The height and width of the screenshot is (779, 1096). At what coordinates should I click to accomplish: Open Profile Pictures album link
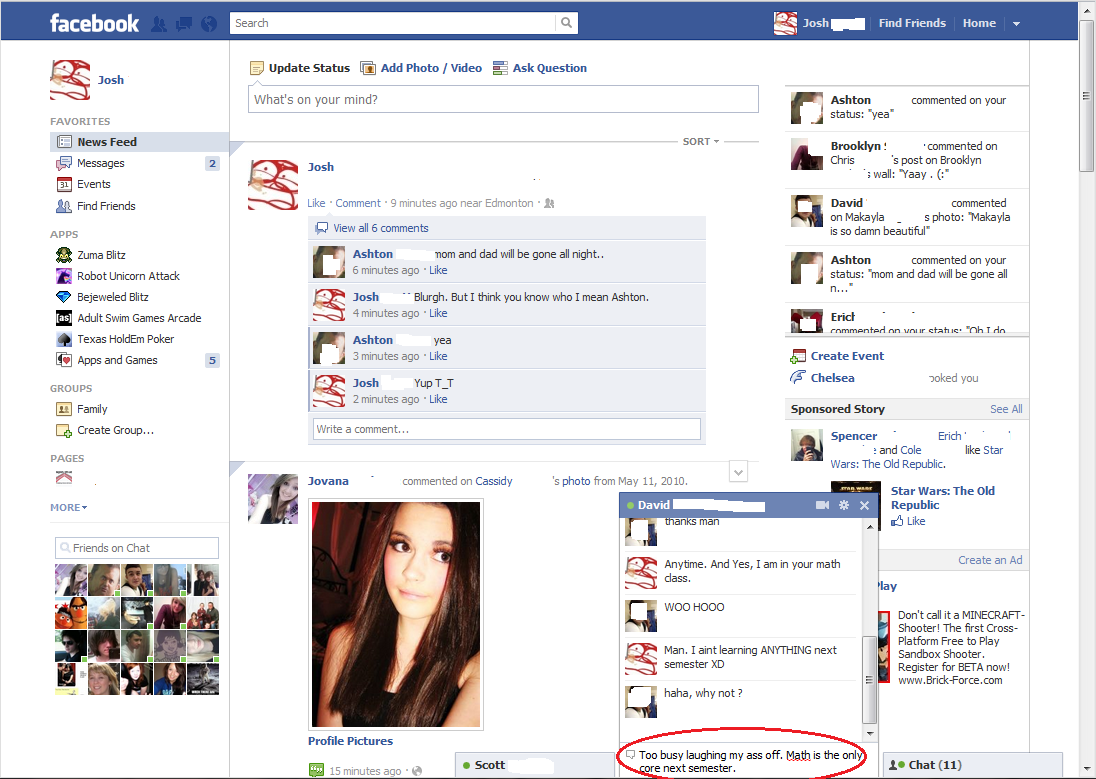coord(350,741)
